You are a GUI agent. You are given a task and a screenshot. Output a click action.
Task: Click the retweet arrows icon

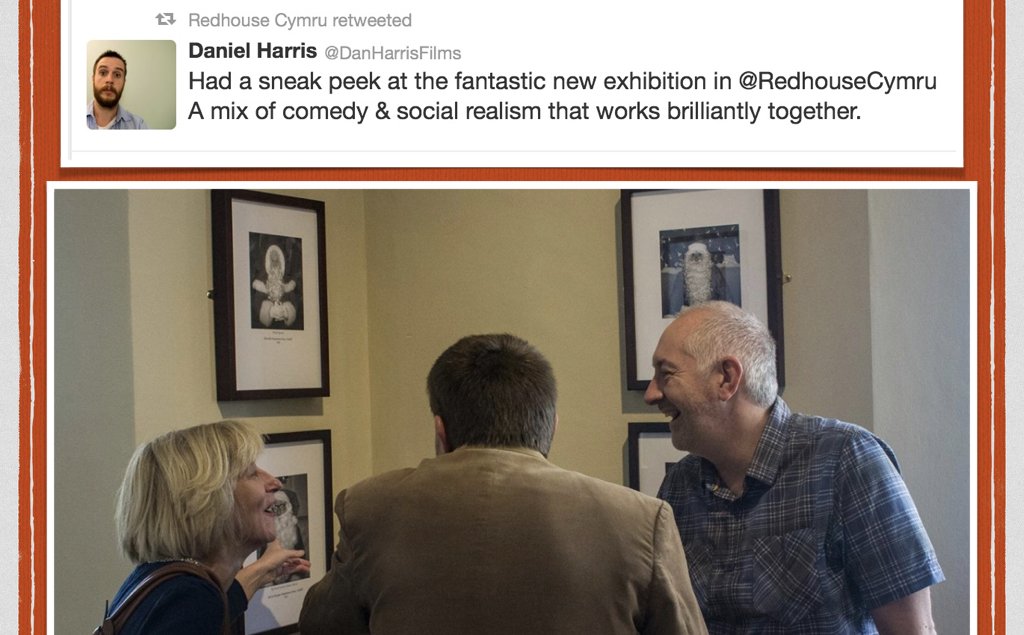(x=165, y=20)
